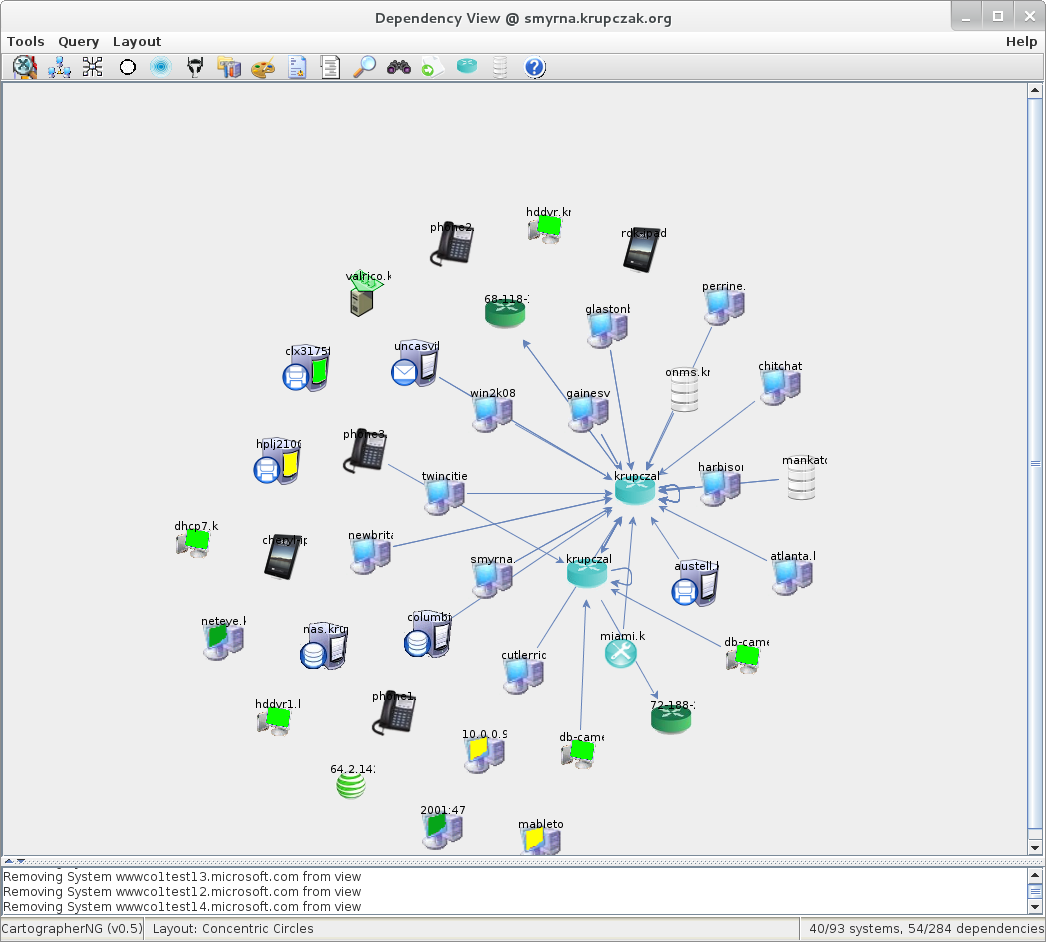1046x942 pixels.
Task: Click the log panel scrollbar up arrow
Action: [1035, 876]
